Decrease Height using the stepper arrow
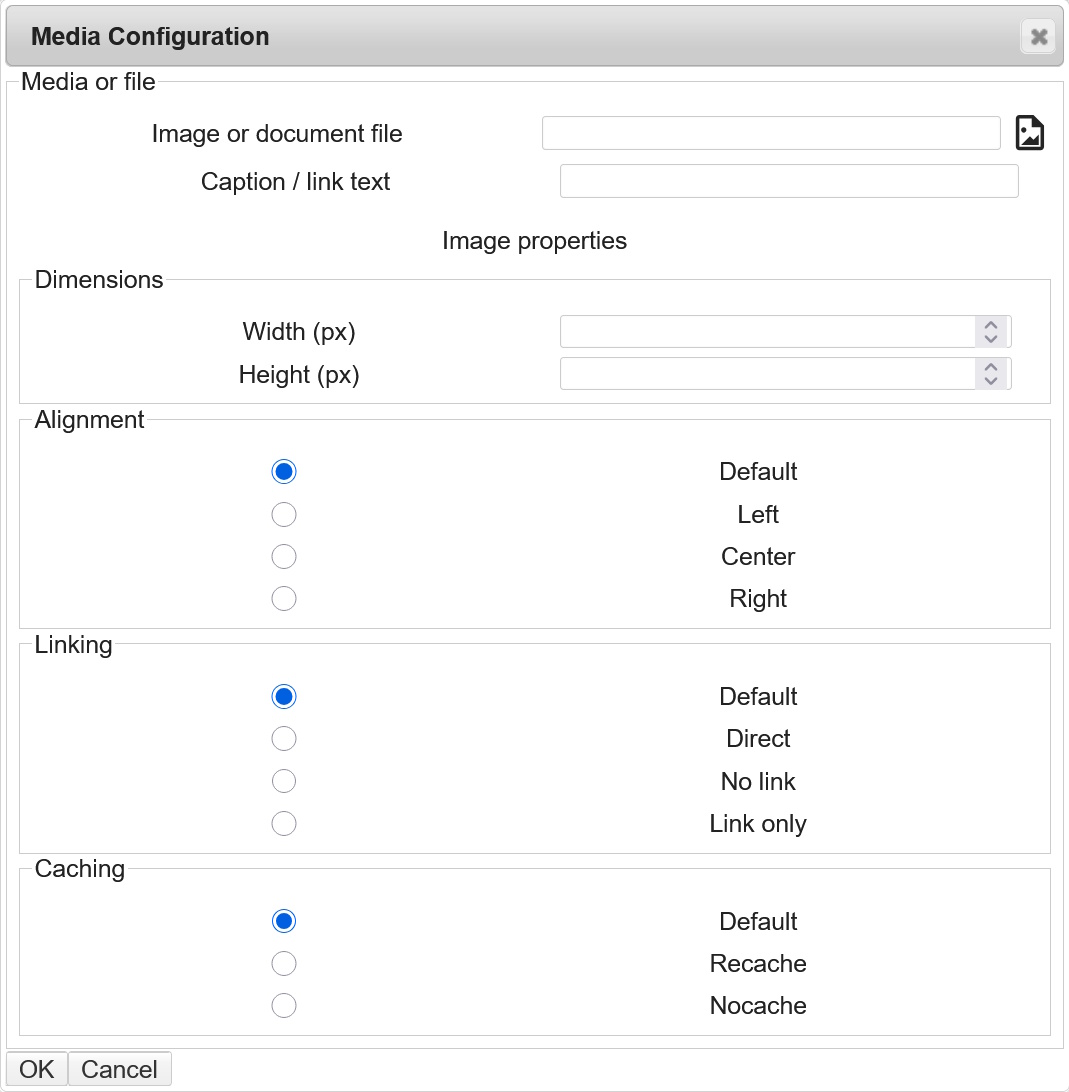 tap(991, 381)
